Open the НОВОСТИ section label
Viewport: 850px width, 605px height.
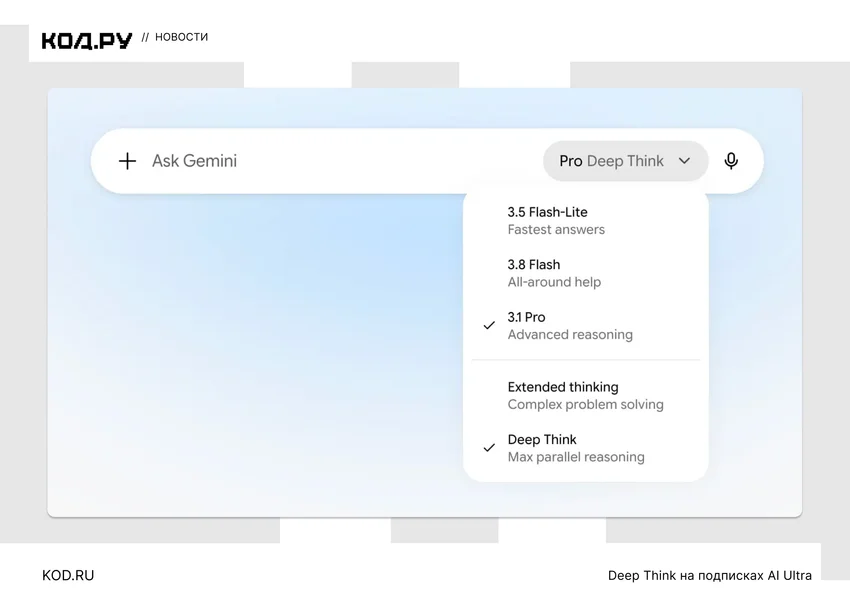click(x=182, y=37)
